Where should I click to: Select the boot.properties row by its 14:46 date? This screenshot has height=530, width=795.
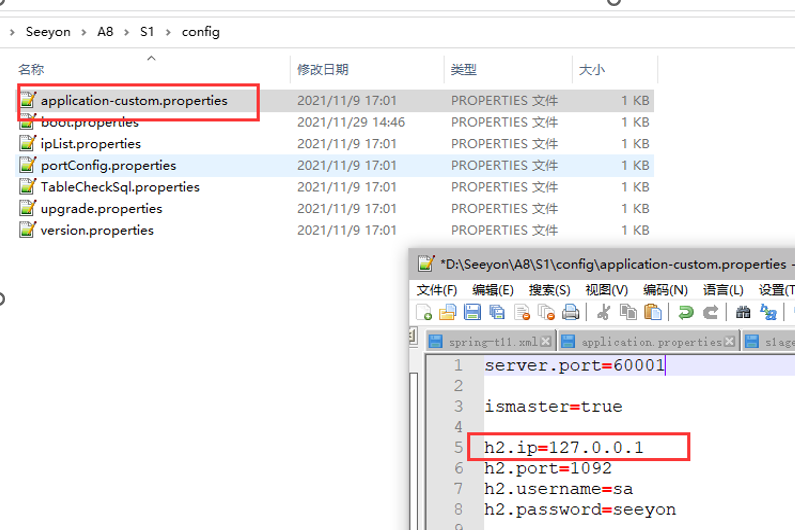click(351, 122)
